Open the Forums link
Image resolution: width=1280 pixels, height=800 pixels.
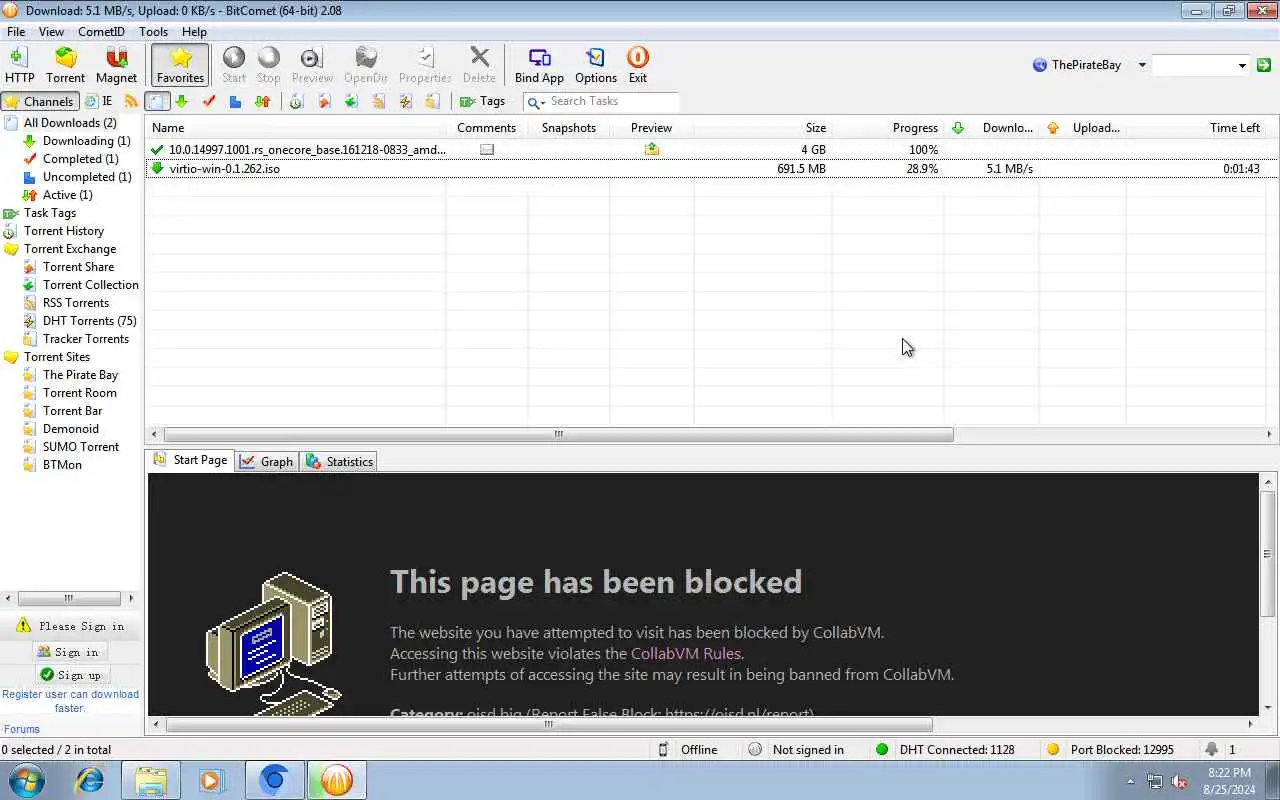[22, 729]
